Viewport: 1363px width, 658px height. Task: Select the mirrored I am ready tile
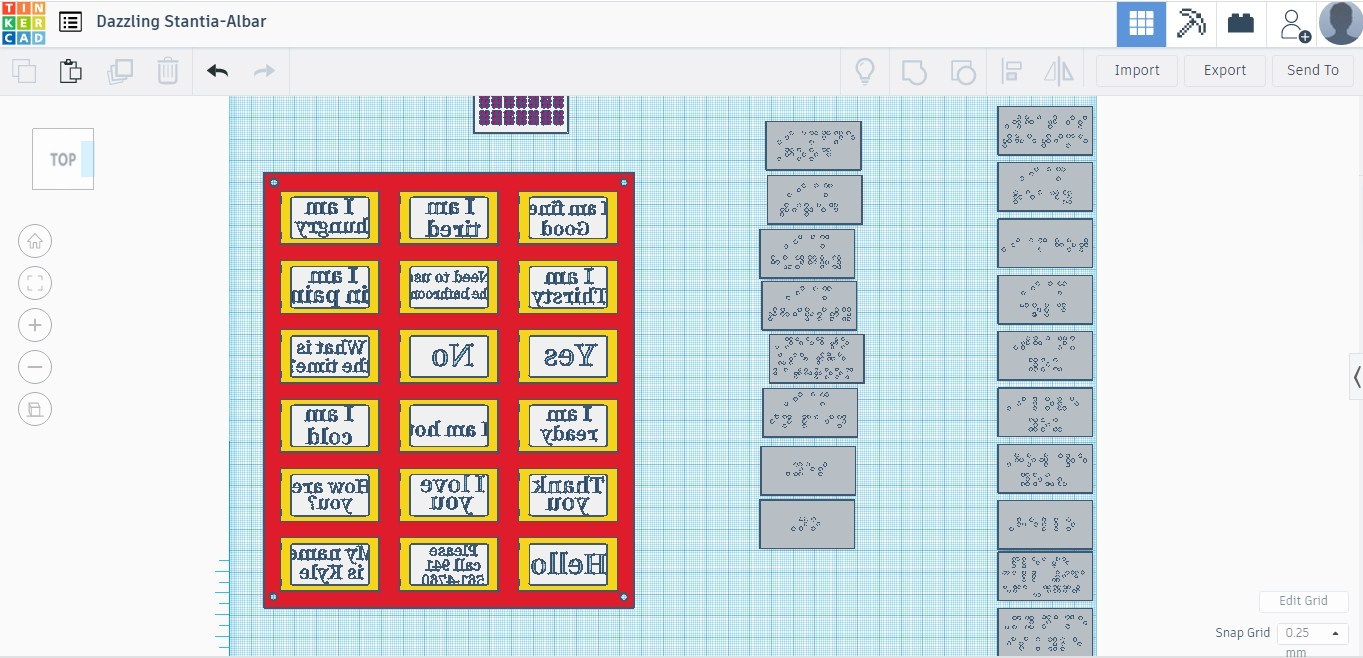pyautogui.click(x=567, y=425)
